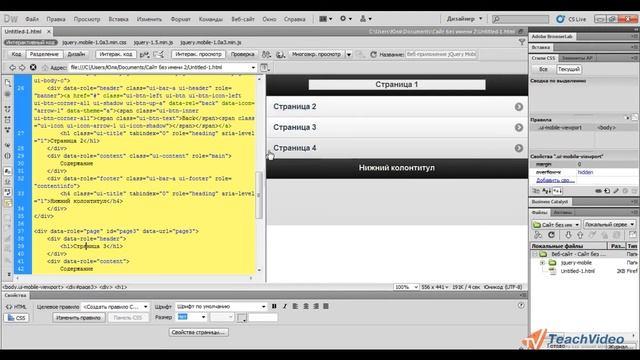The image size is (640, 360).
Task: Click the Проверка button
Action: [242, 54]
